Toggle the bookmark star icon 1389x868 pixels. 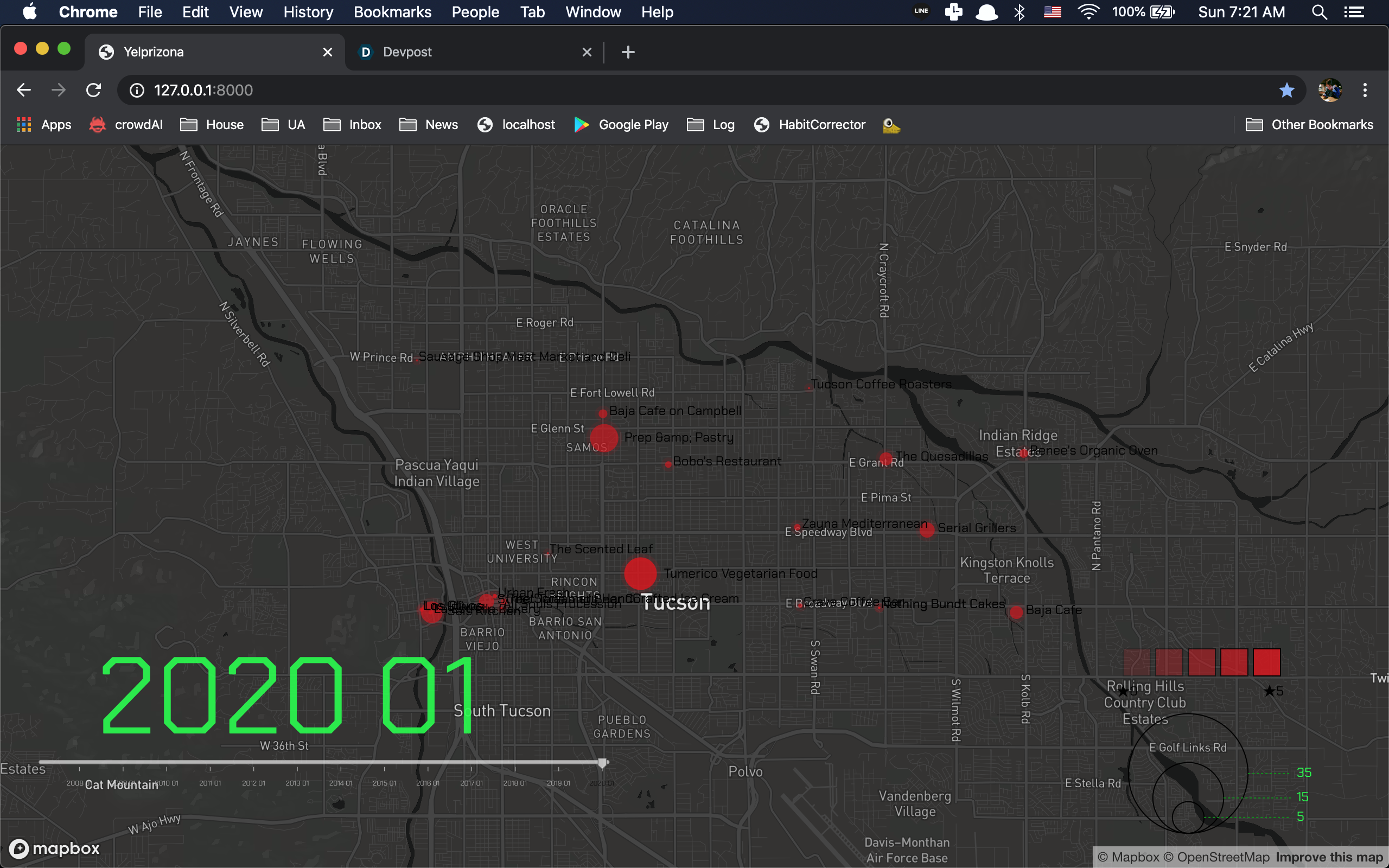pos(1286,90)
